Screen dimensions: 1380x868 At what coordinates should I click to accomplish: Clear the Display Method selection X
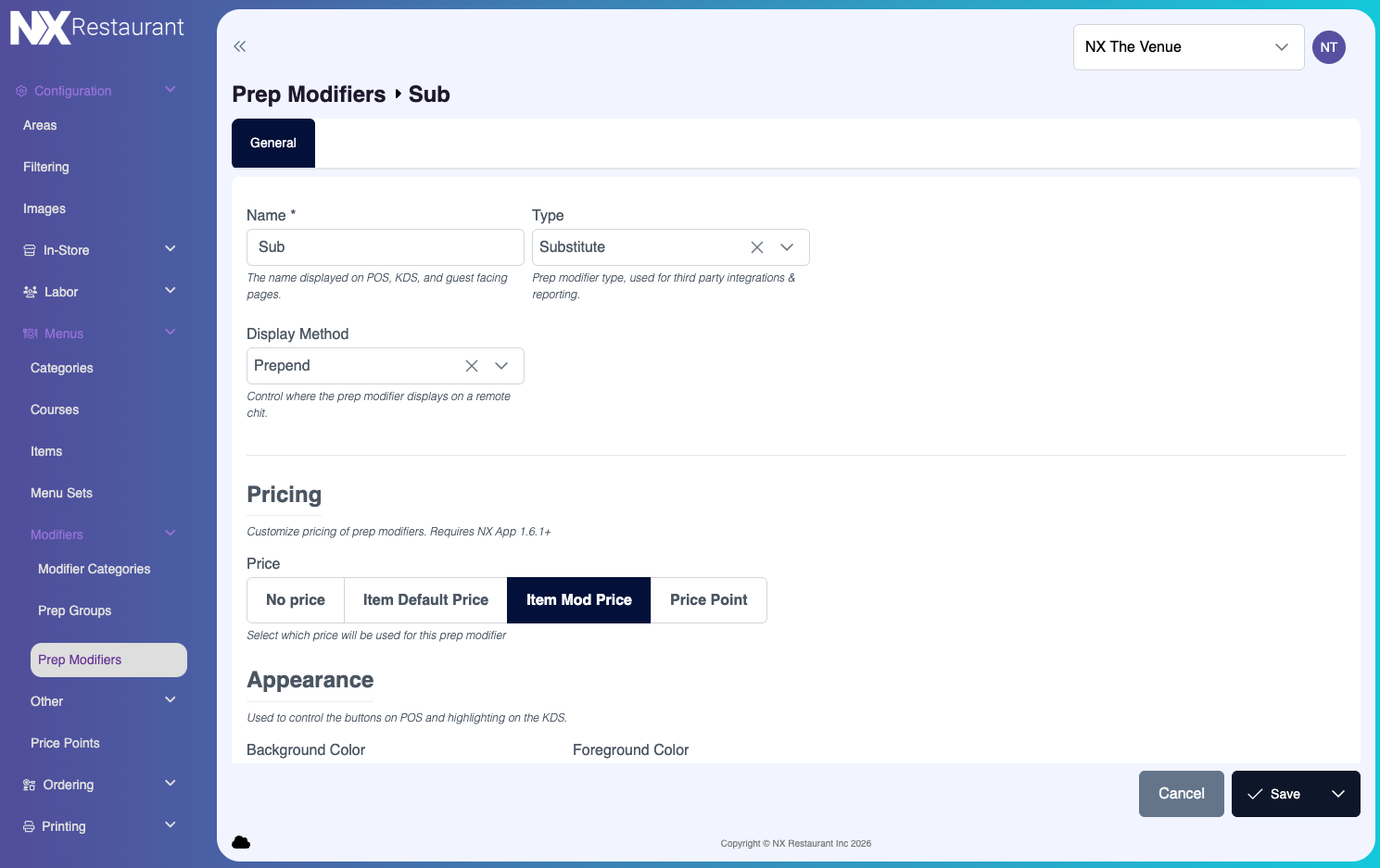[x=472, y=366]
